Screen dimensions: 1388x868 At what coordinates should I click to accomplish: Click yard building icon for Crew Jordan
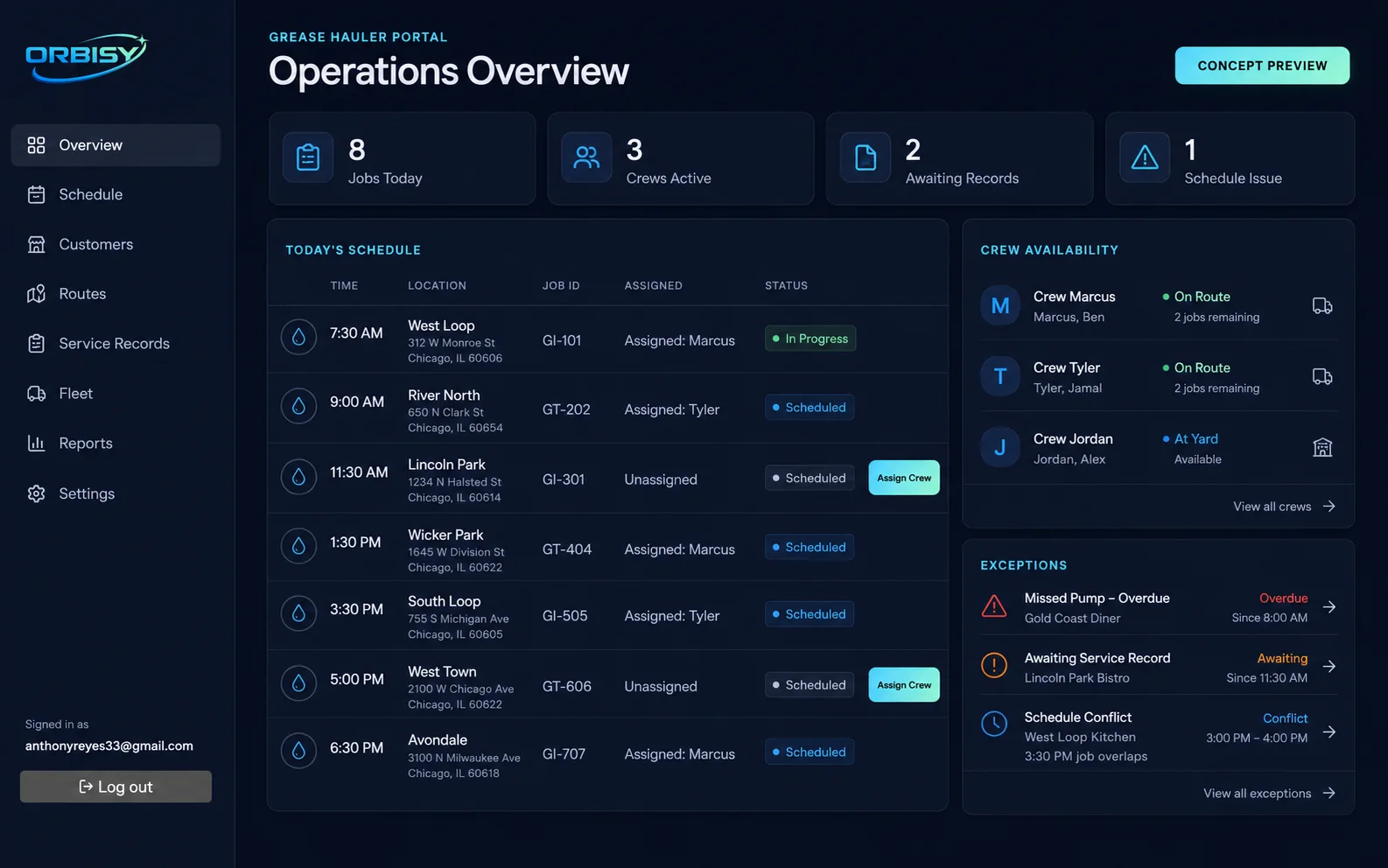(x=1322, y=448)
